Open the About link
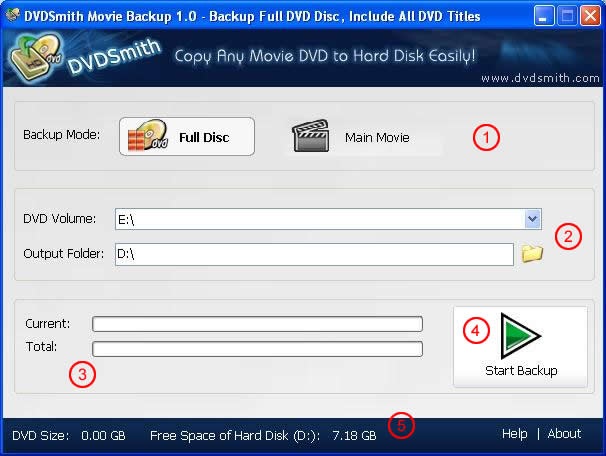 (x=564, y=434)
